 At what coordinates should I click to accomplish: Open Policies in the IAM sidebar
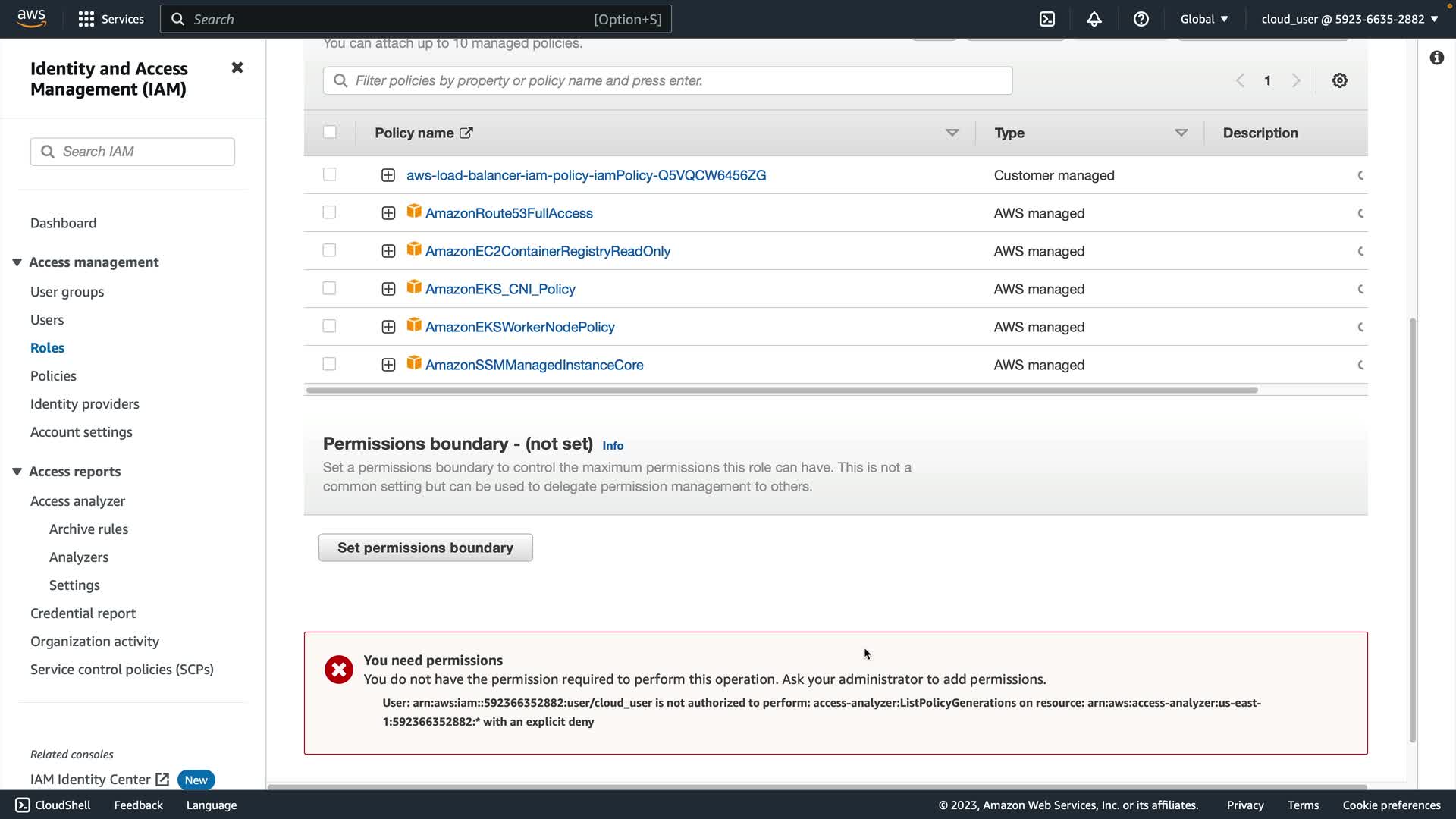tap(53, 376)
